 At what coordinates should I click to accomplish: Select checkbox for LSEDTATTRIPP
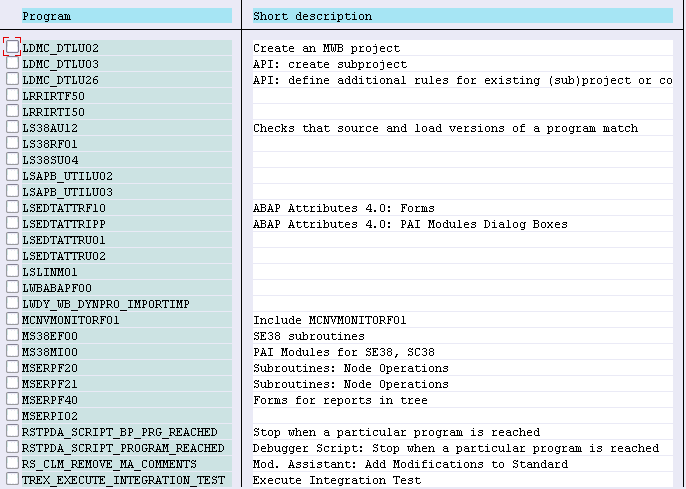12,223
